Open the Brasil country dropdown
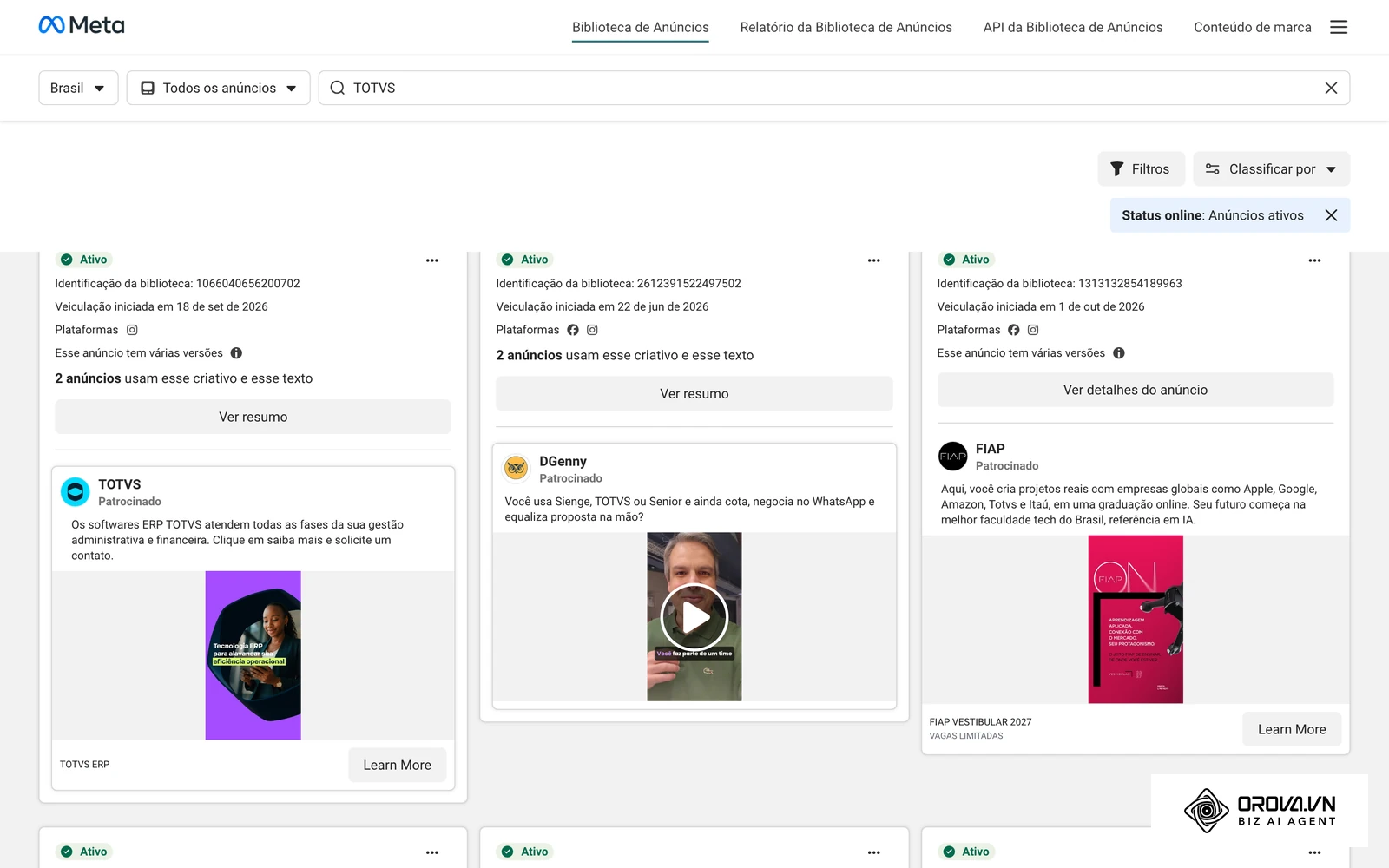The image size is (1389, 868). click(78, 88)
